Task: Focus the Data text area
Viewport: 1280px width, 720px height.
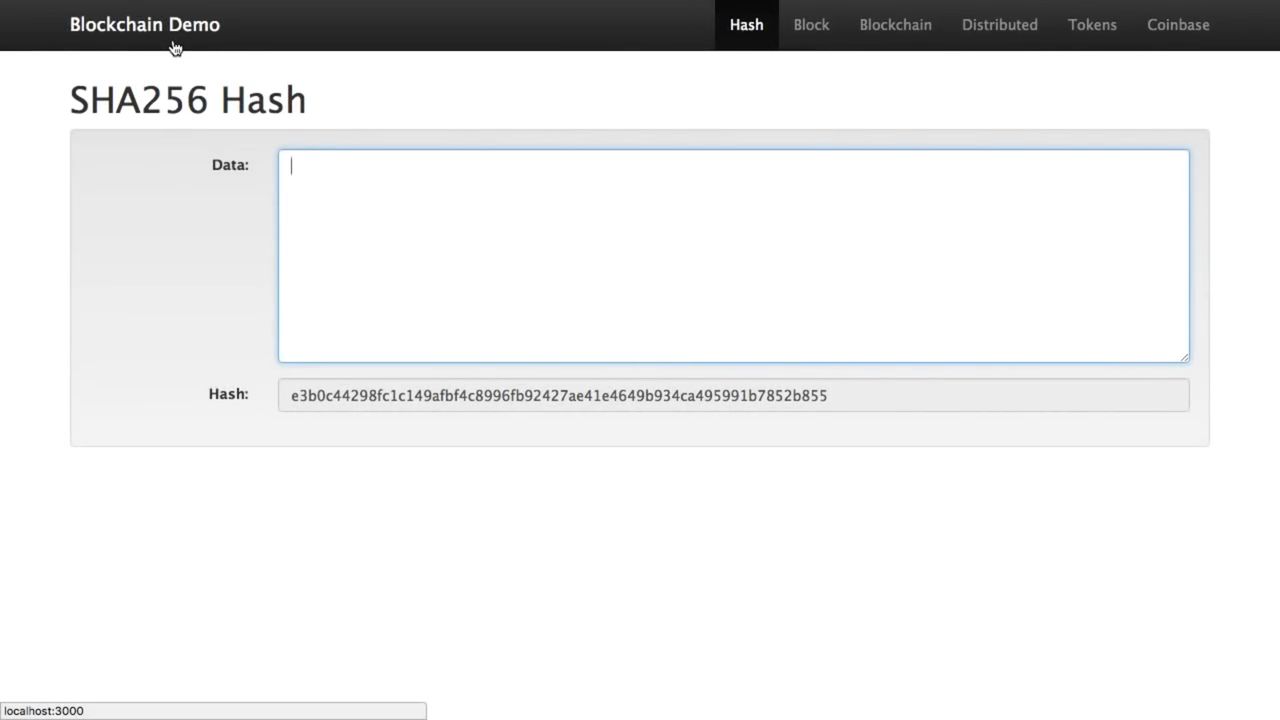Action: pos(733,256)
